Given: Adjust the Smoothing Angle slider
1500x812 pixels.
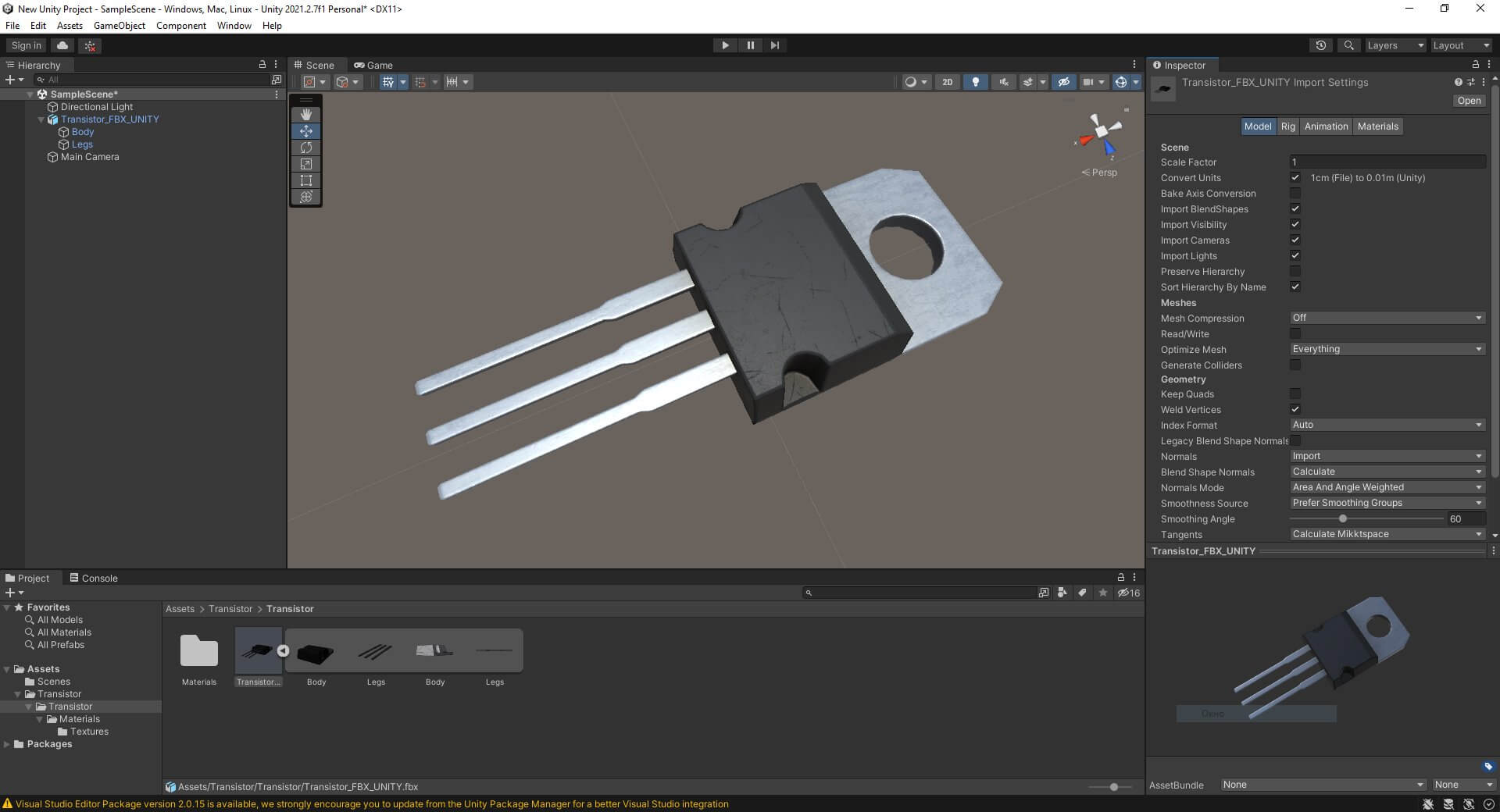Looking at the screenshot, I should (1342, 519).
